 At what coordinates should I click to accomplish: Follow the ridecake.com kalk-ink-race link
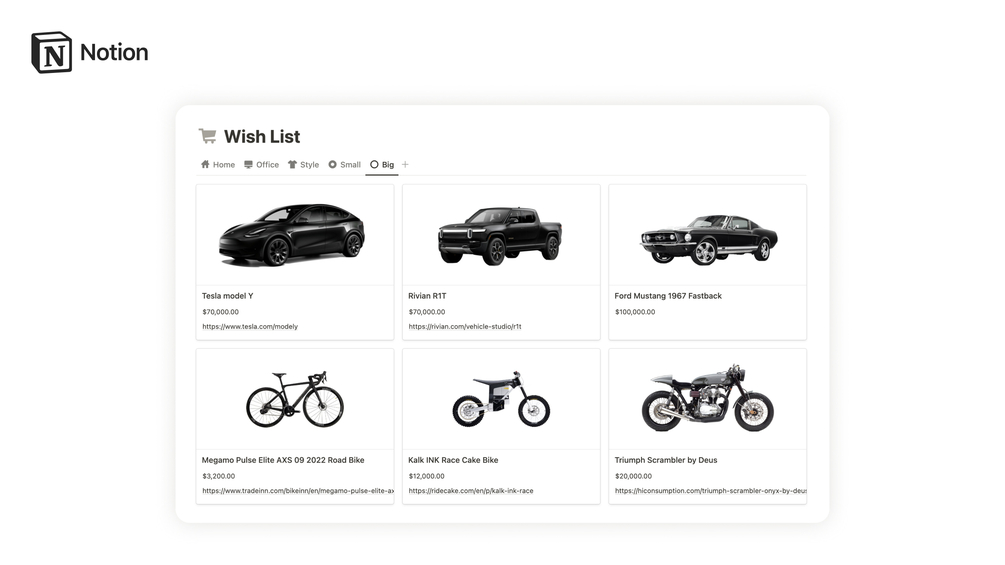point(470,491)
